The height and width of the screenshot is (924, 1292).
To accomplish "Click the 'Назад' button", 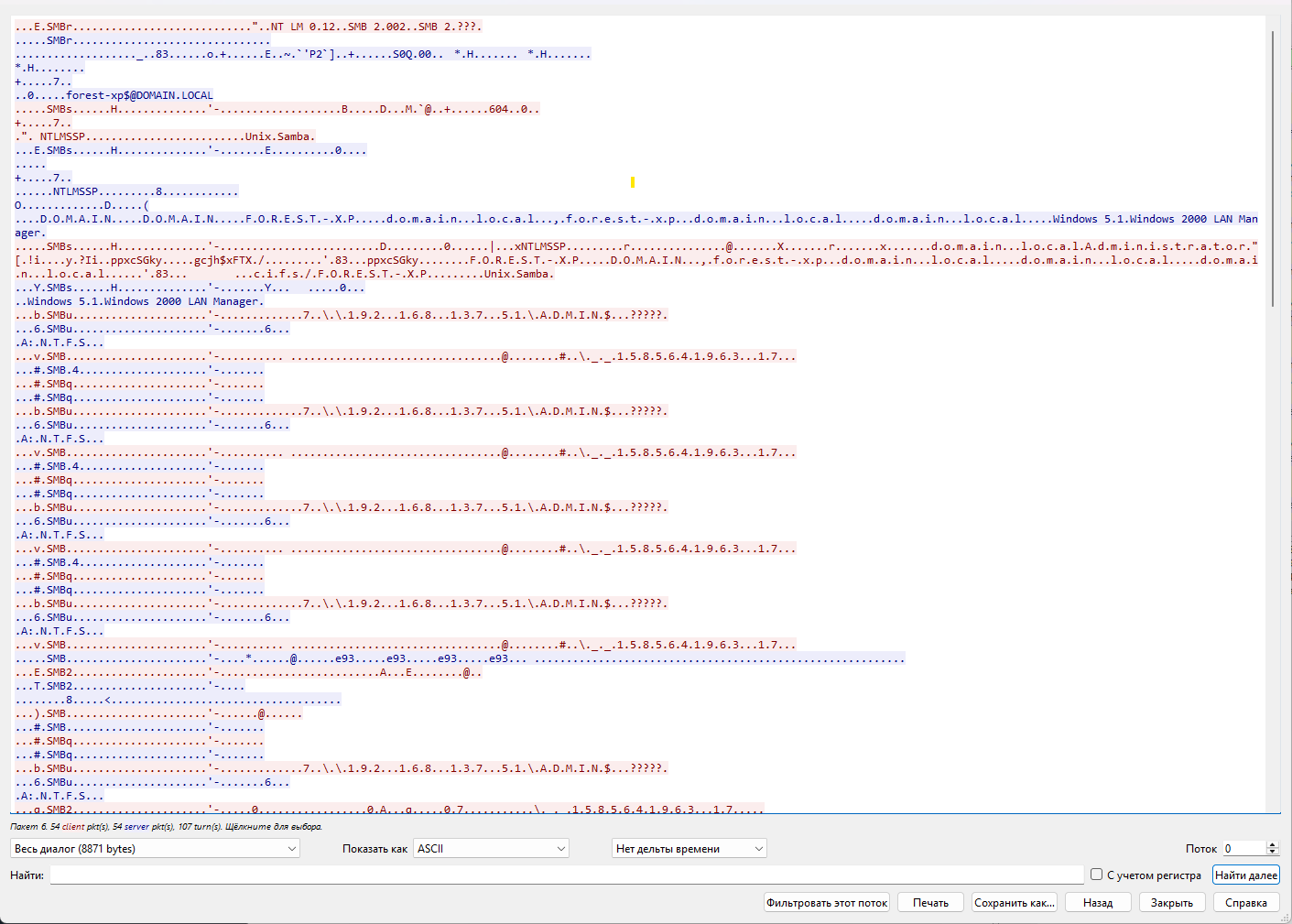I will (1098, 903).
